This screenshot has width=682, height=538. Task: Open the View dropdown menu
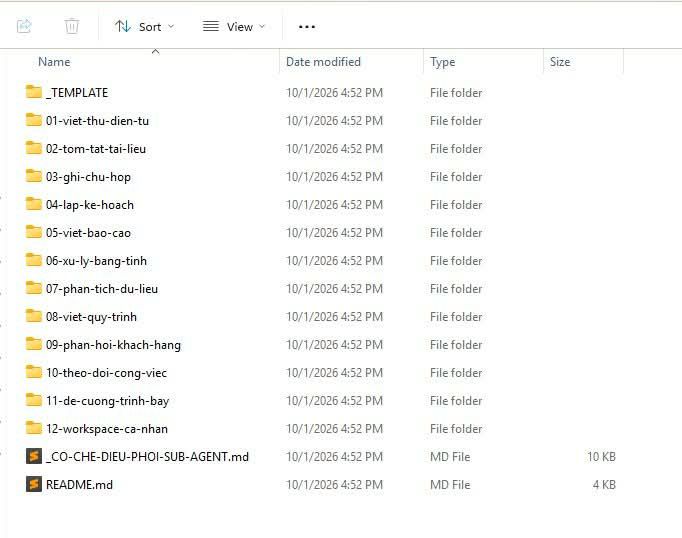(x=234, y=27)
